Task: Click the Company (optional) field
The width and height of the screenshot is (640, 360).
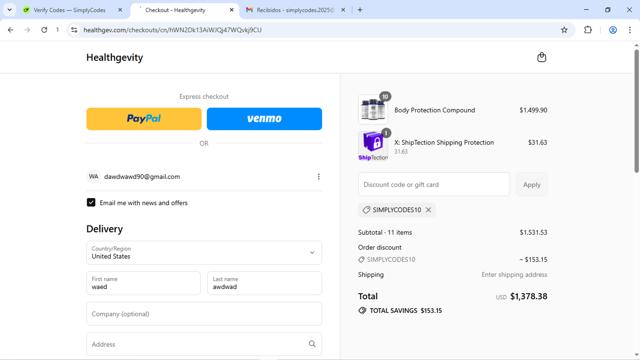Action: tap(204, 313)
